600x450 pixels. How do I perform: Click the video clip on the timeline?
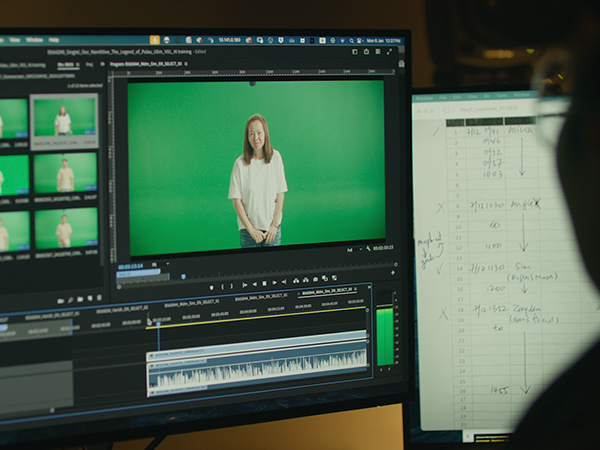[256, 345]
